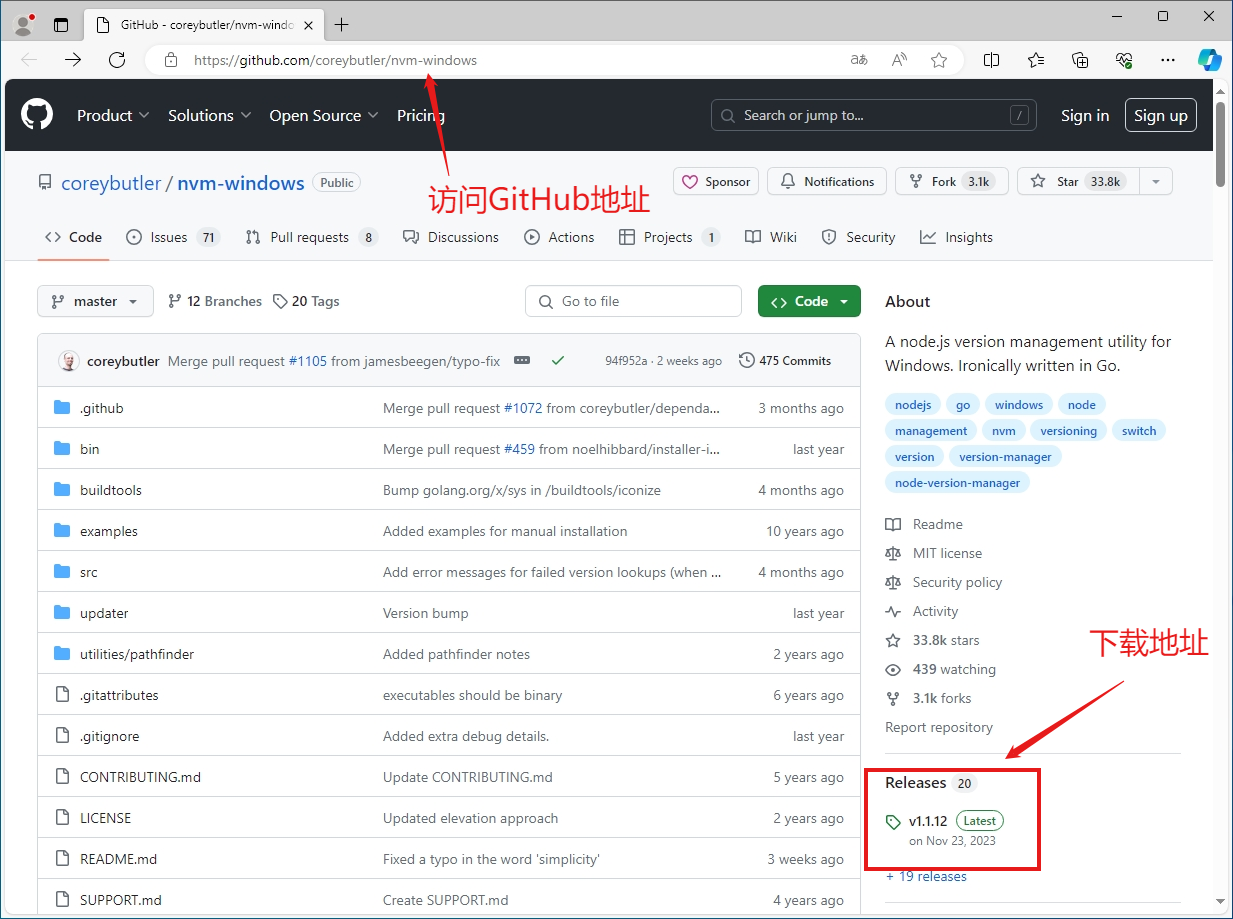Open split screen icon in toolbar
This screenshot has width=1233, height=919.
point(991,60)
